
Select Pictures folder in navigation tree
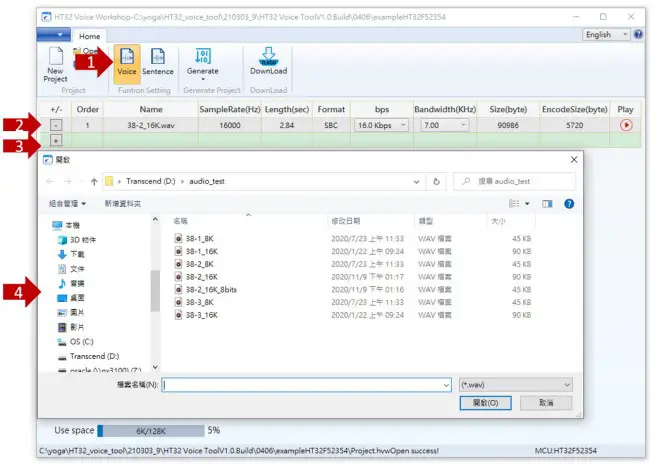coord(71,313)
